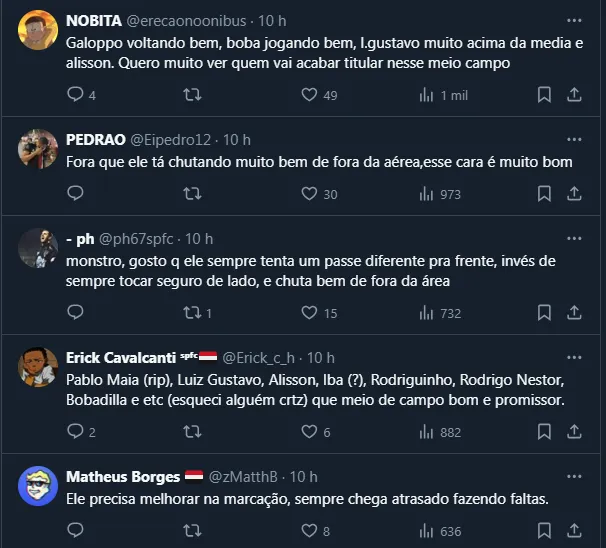Click Matheus Borges' profile avatar
This screenshot has height=548, width=606.
click(38, 486)
